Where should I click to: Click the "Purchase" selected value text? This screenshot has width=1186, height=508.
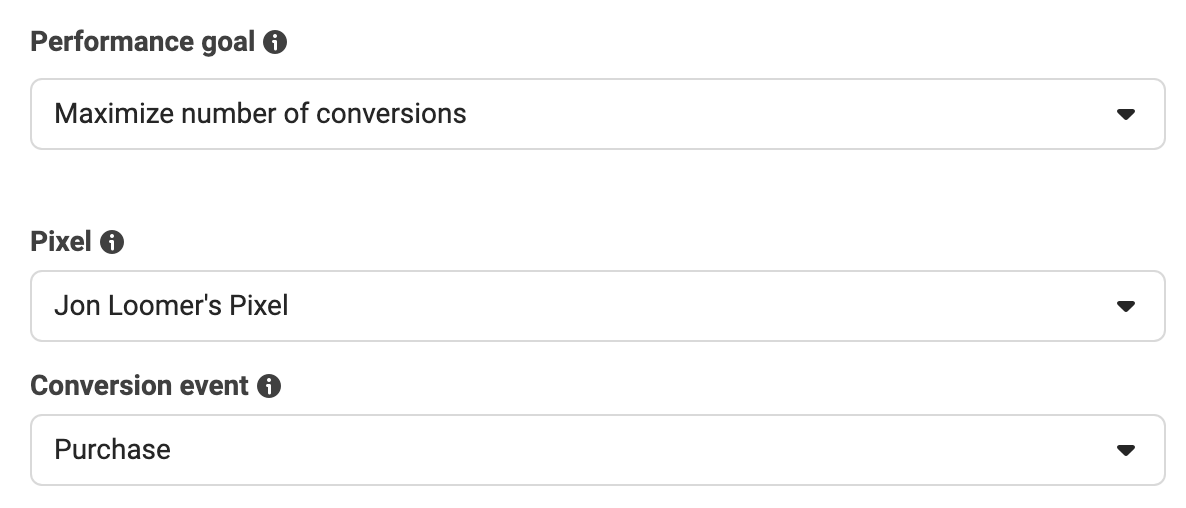113,450
